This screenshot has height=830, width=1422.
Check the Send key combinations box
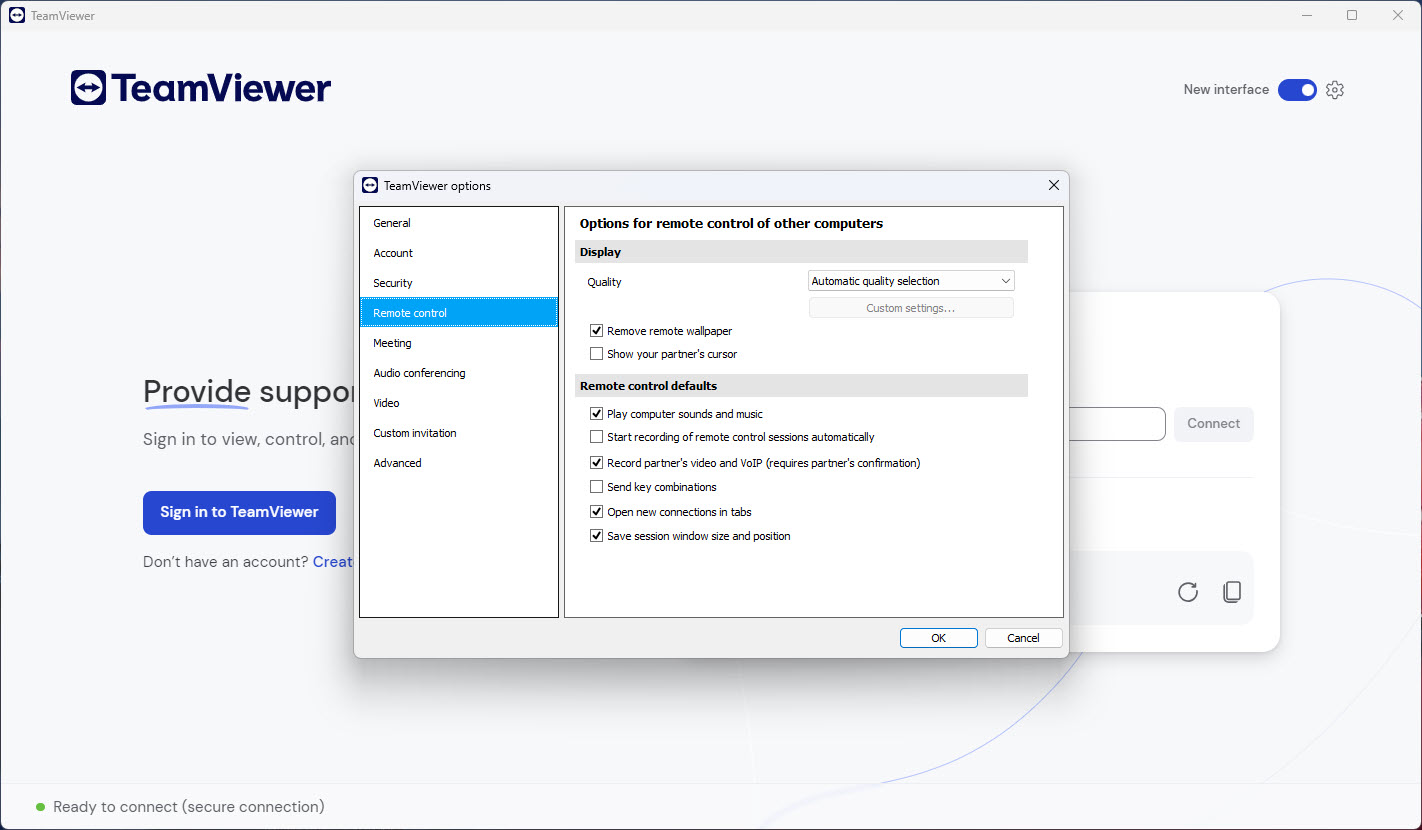tap(597, 487)
